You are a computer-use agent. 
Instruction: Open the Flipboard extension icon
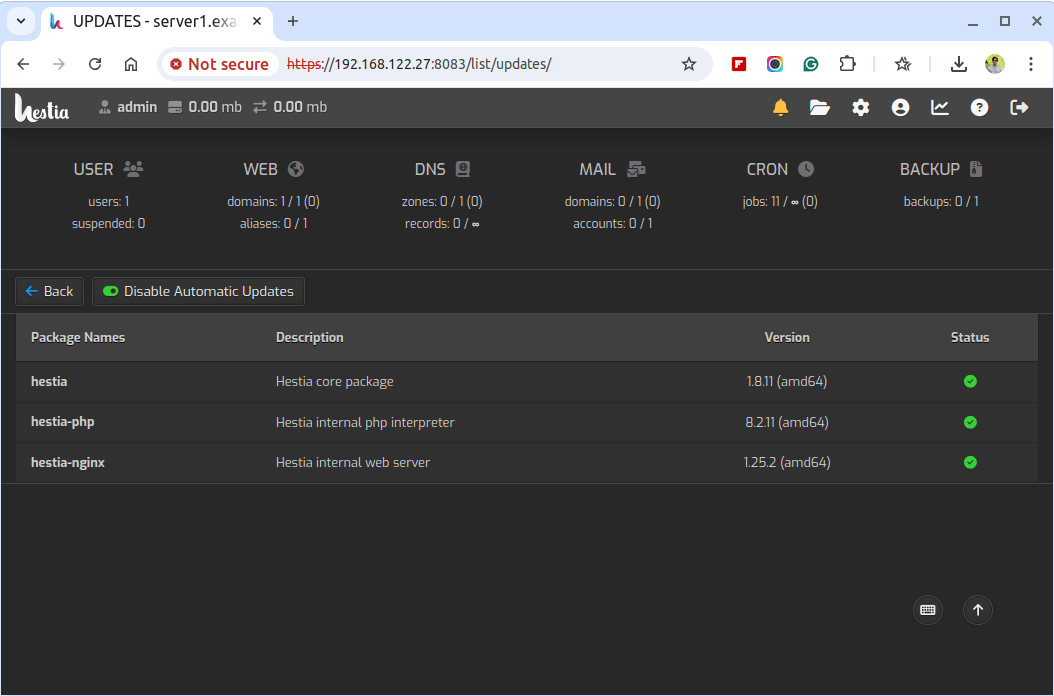[x=739, y=64]
